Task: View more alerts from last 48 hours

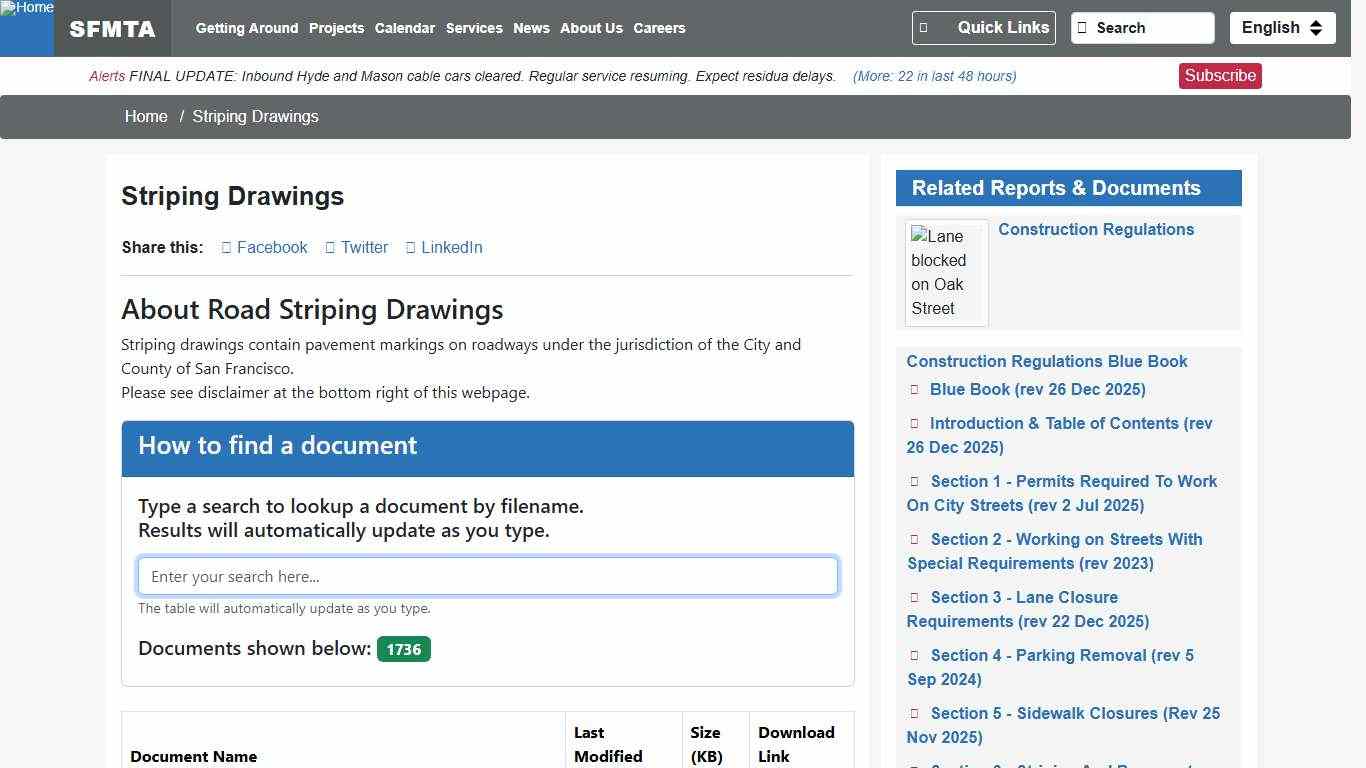Action: click(x=934, y=76)
